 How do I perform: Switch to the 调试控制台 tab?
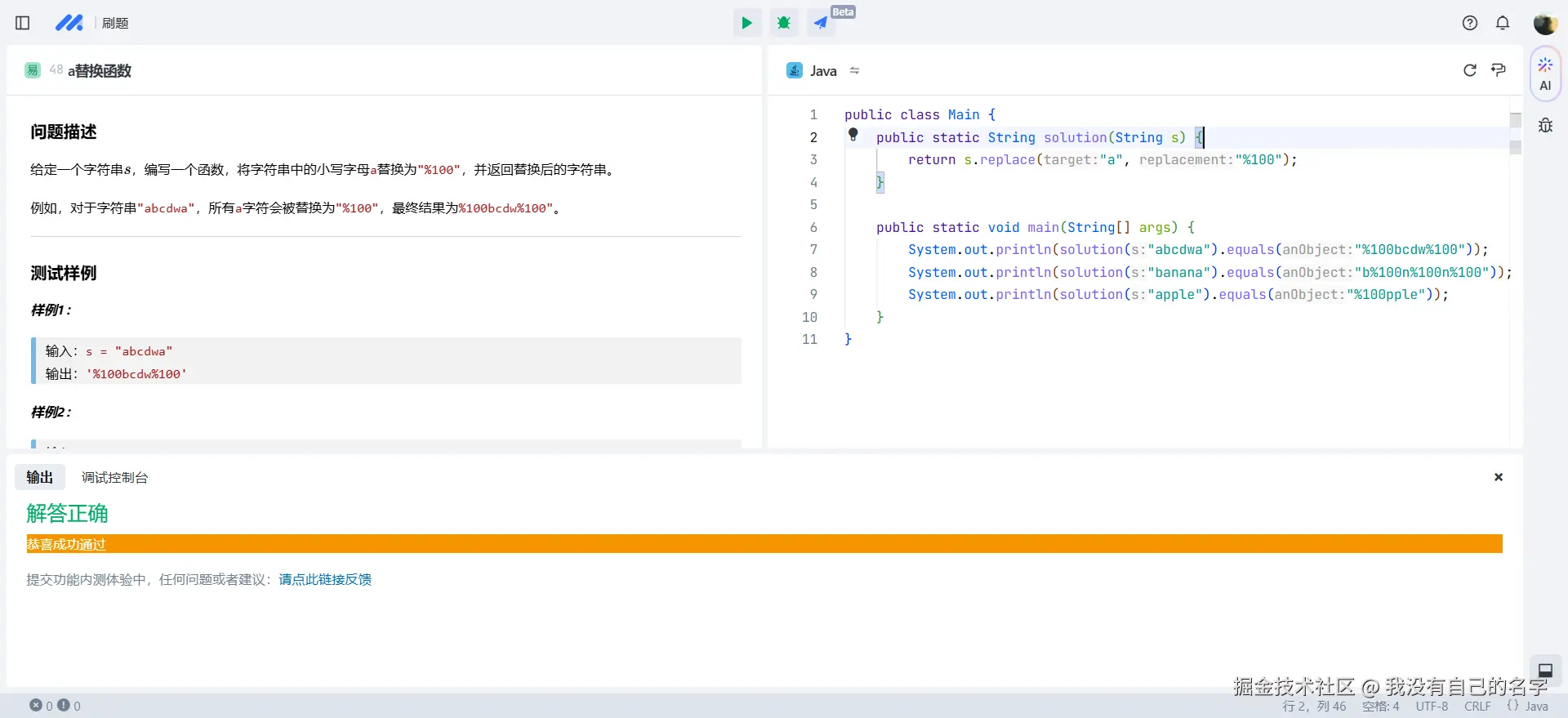114,478
